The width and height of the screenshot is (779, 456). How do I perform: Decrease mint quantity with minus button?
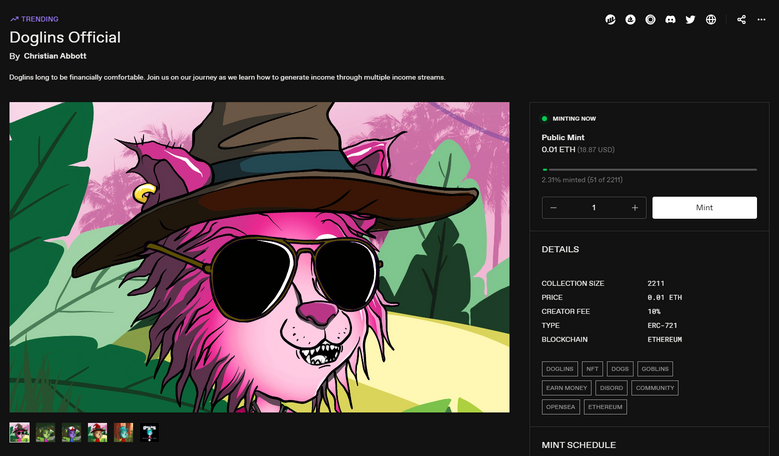point(554,208)
